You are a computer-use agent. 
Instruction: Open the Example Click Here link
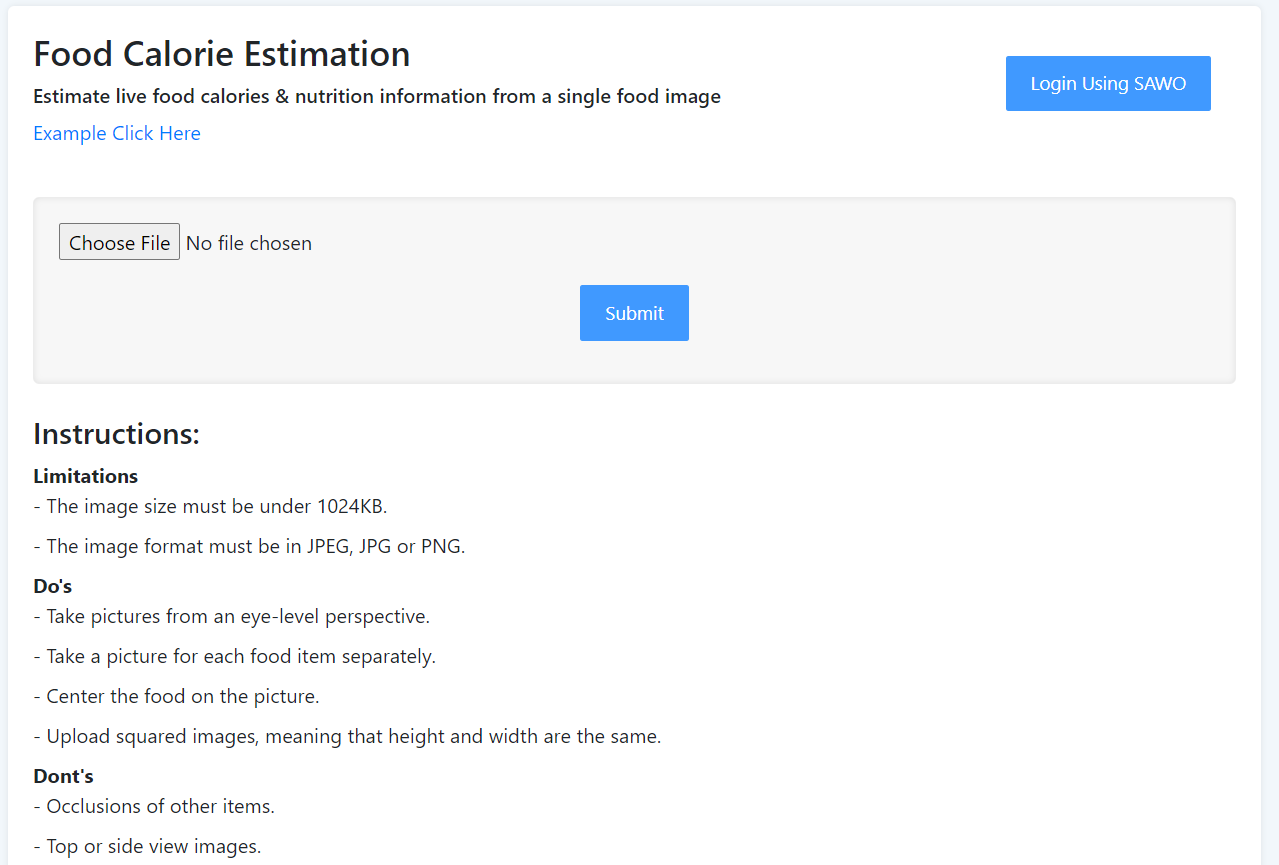click(117, 133)
